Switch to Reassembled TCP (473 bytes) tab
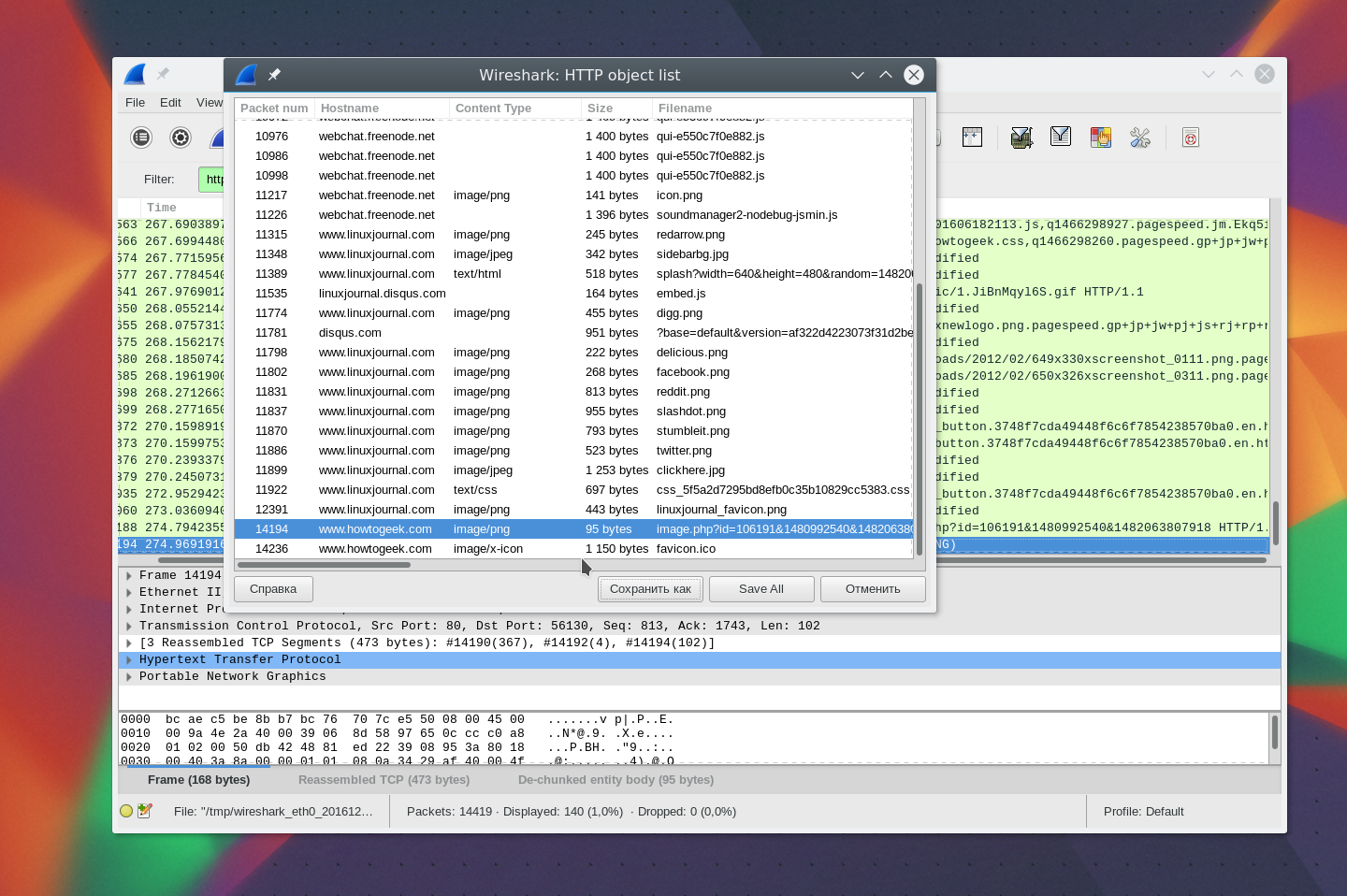 point(384,779)
